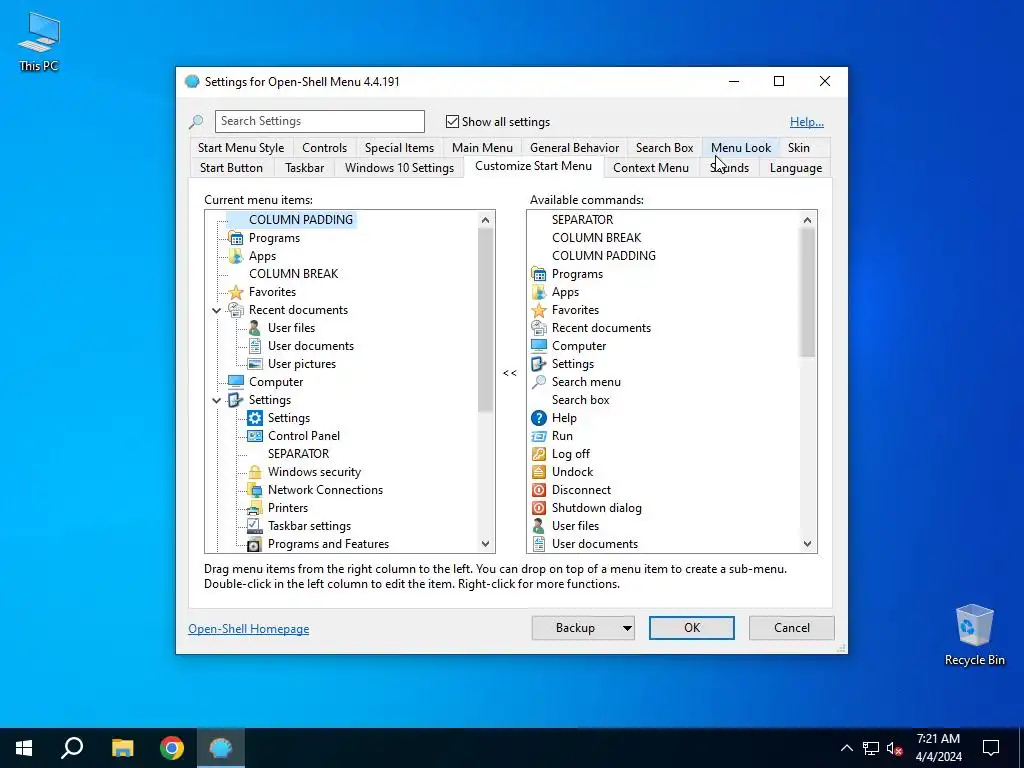Click the Current menu items scrollbar down arrow
The height and width of the screenshot is (768, 1024).
pos(485,544)
